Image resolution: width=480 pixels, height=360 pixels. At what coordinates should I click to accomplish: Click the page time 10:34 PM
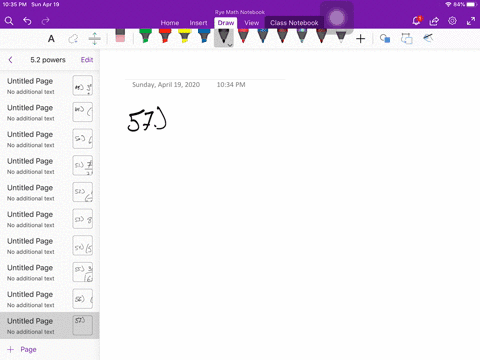click(x=231, y=85)
